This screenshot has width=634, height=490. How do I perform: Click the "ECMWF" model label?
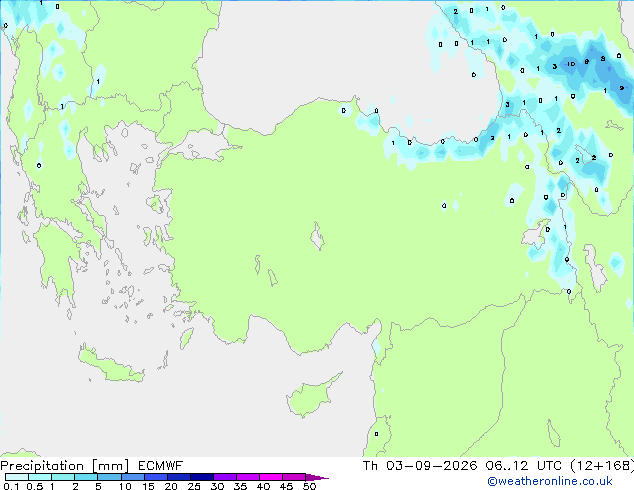[x=161, y=466]
